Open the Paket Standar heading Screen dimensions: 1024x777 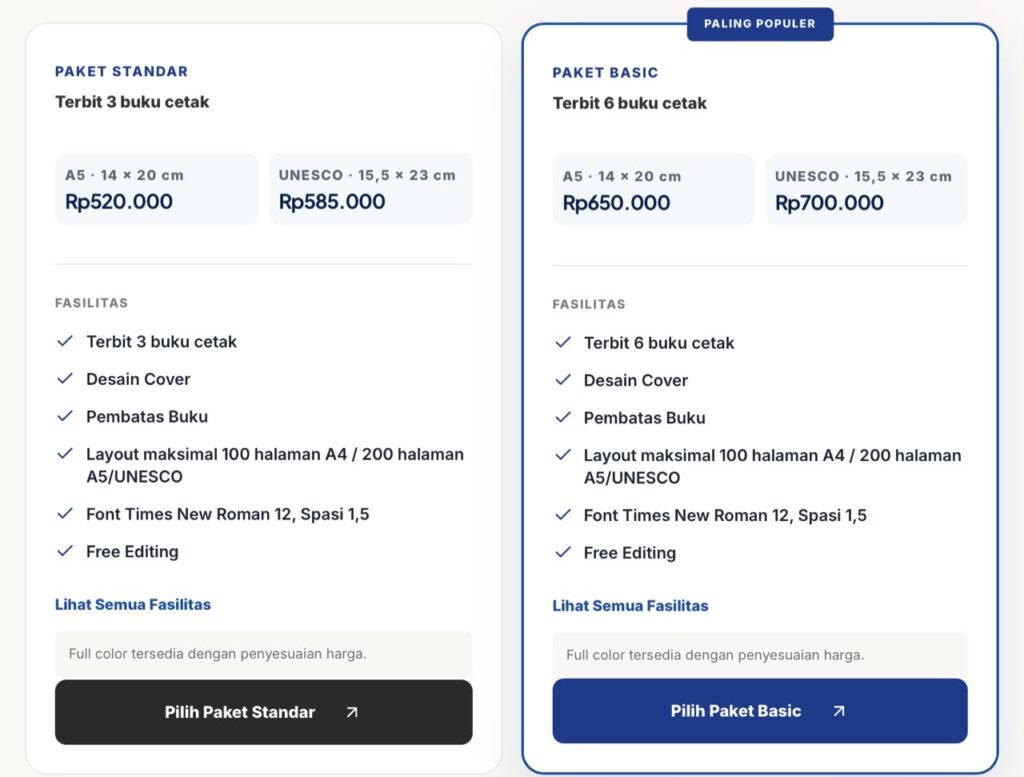(x=121, y=71)
